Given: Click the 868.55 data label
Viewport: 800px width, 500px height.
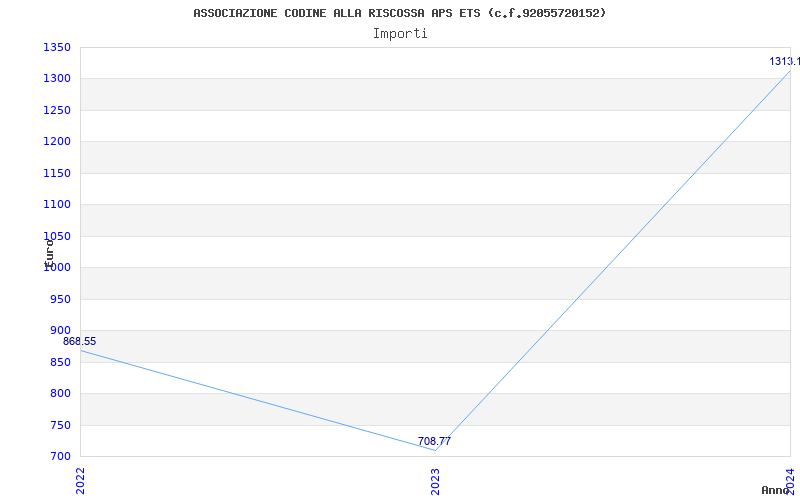Looking at the screenshot, I should click(80, 341).
